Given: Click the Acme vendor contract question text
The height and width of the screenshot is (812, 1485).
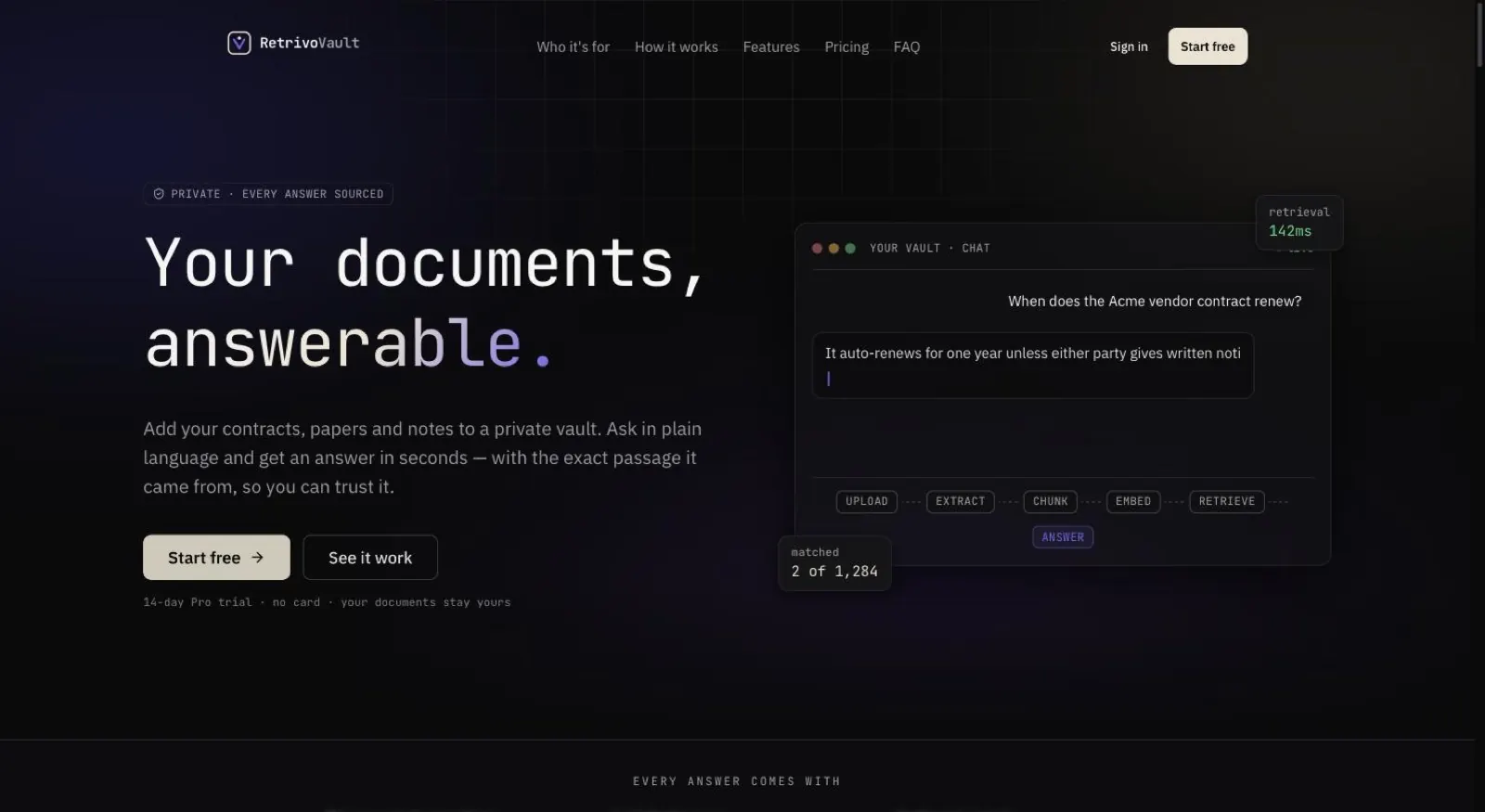Looking at the screenshot, I should [1155, 301].
